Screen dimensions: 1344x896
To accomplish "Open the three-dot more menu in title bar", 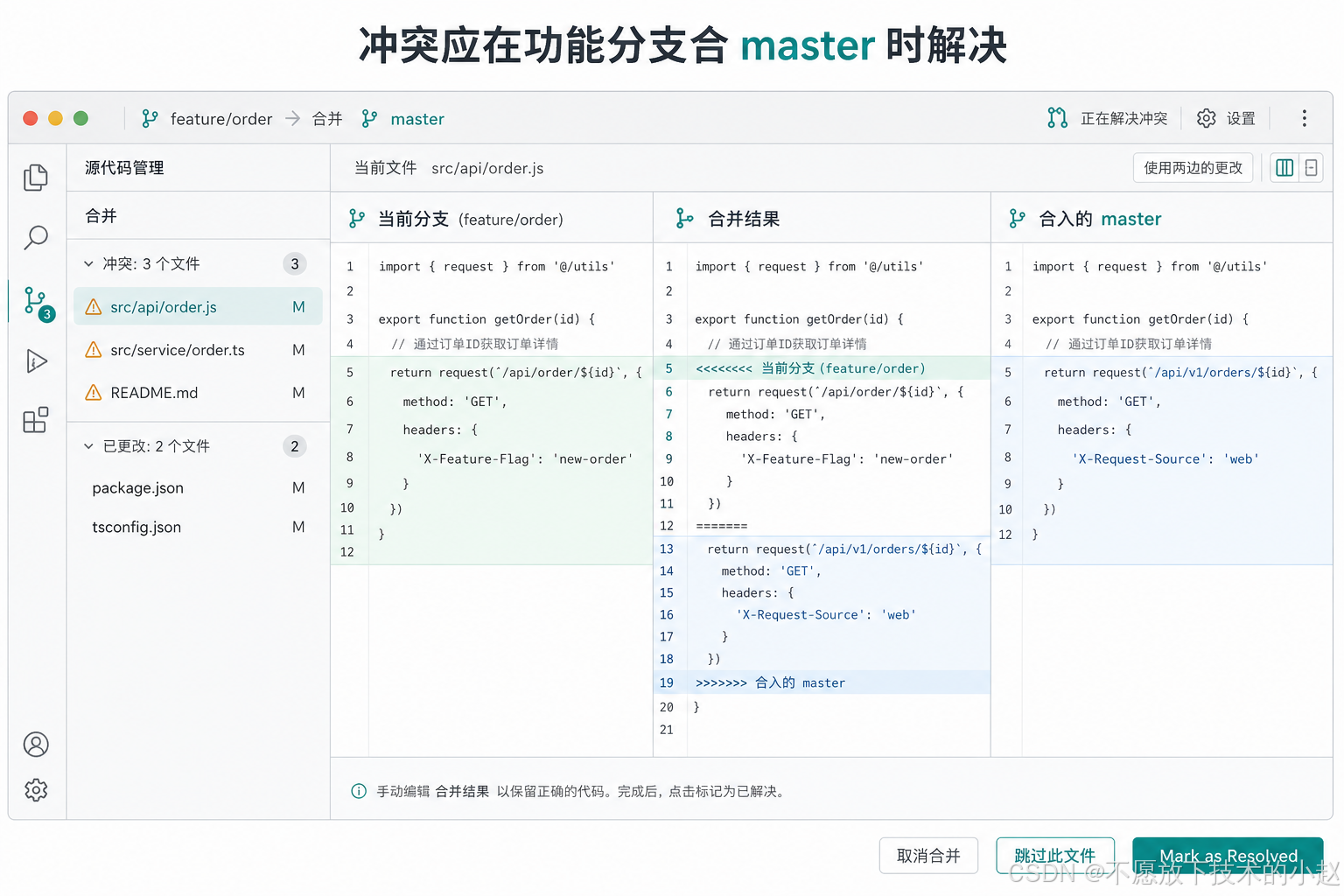I will (1304, 118).
